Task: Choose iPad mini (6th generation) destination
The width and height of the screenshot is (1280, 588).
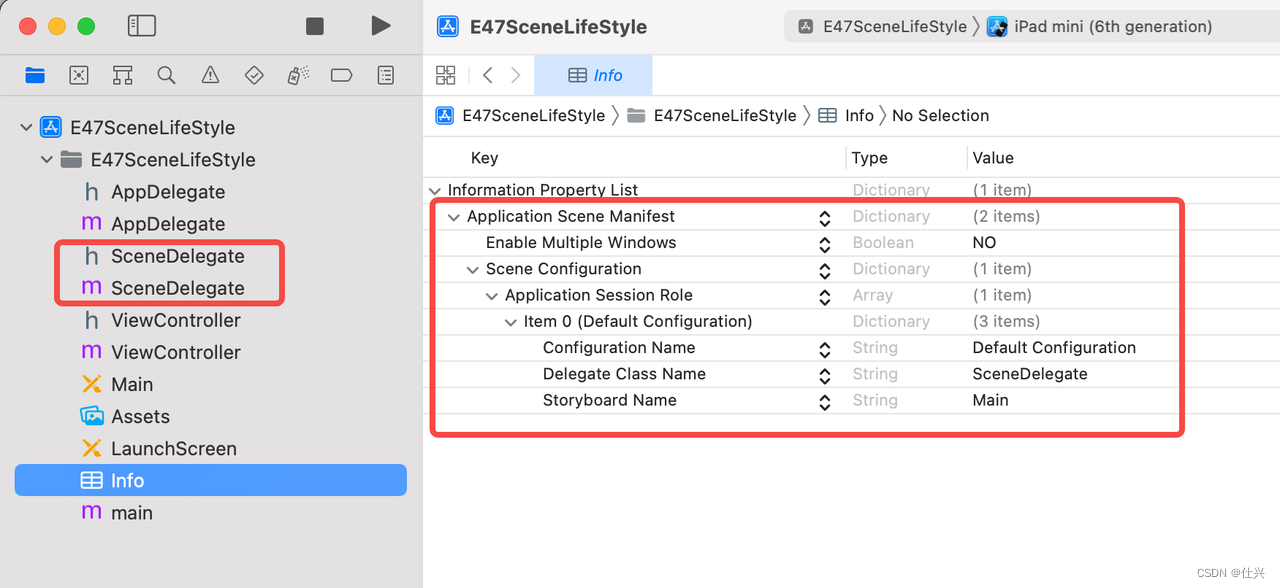Action: (1100, 27)
